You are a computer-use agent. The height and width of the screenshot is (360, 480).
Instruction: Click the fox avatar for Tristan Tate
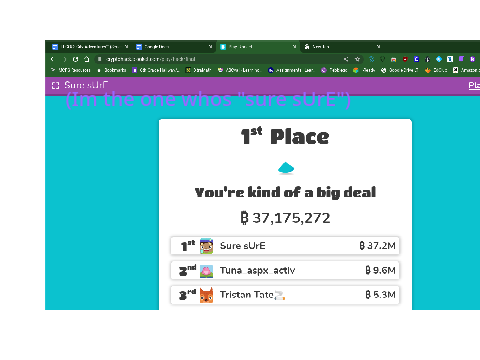(206, 295)
